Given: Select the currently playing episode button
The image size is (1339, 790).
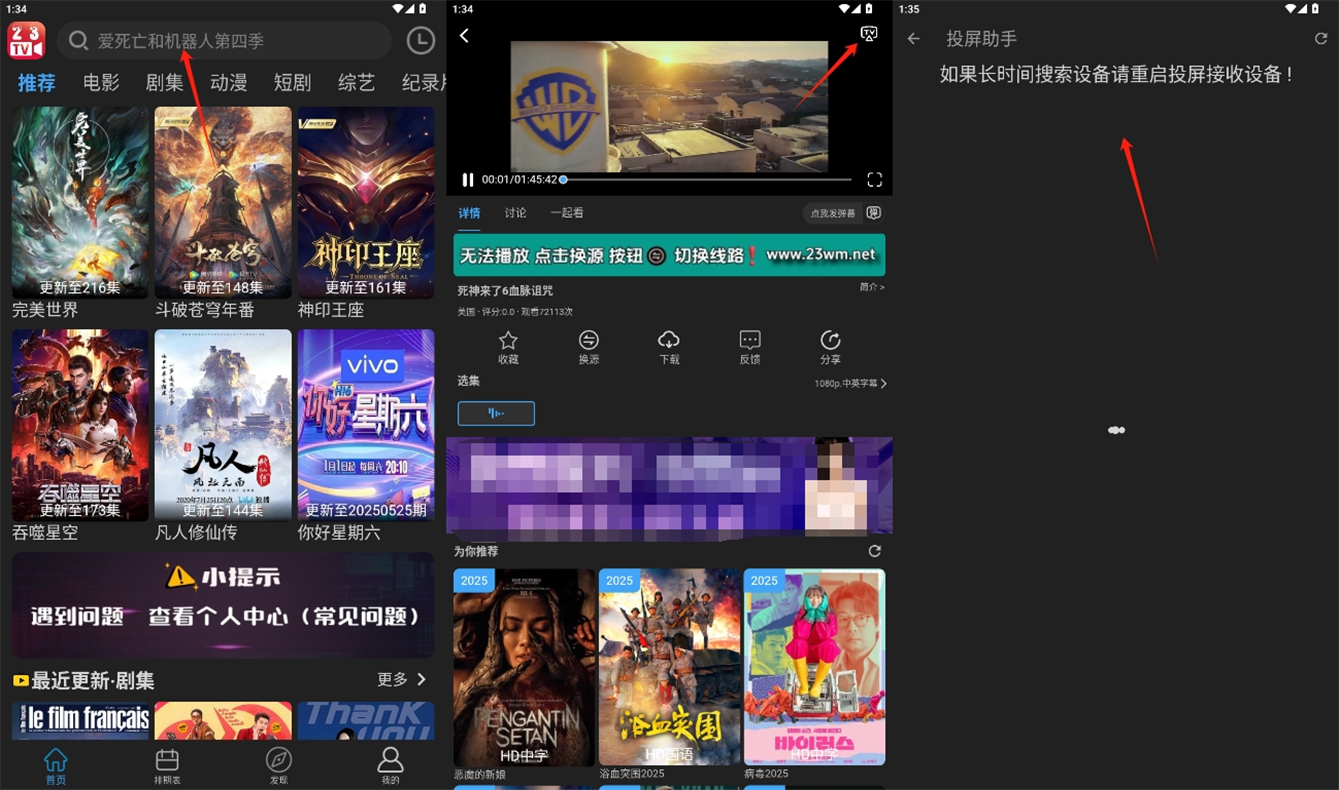Looking at the screenshot, I should tap(496, 414).
